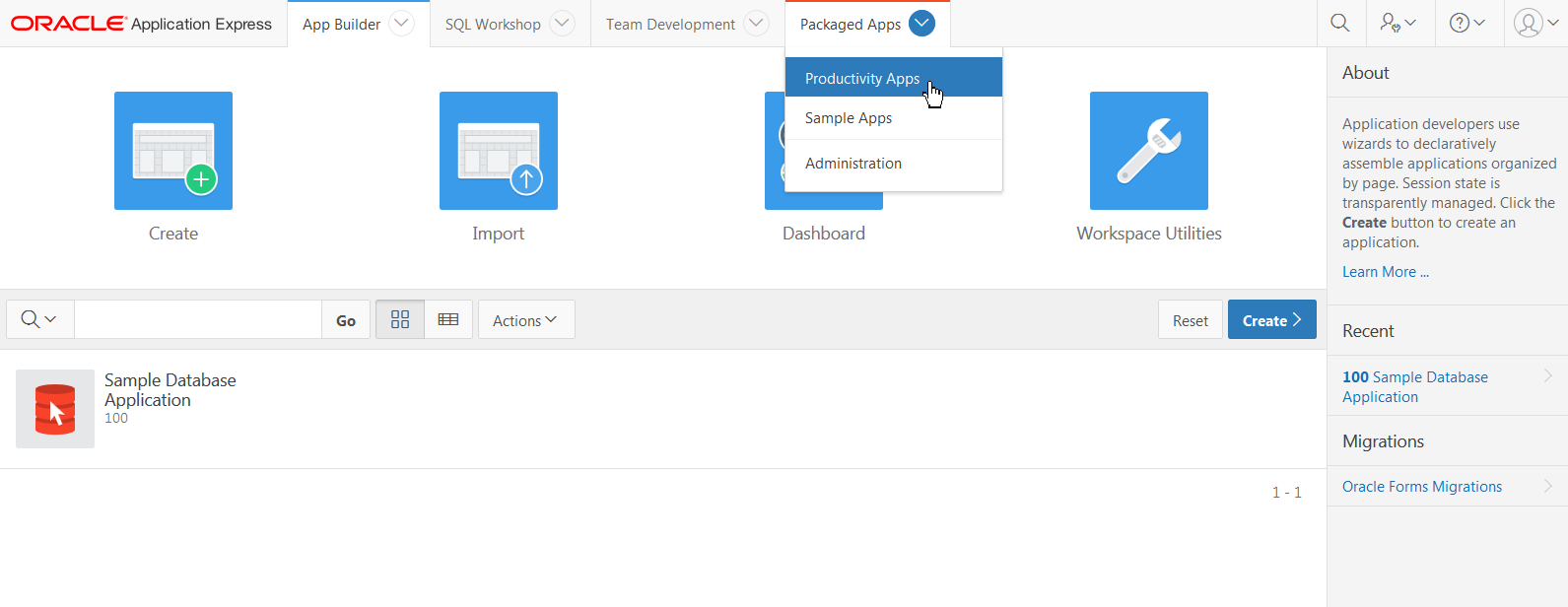Screen dimensions: 1568x607
Task: Switch to report table view
Action: coord(448,319)
